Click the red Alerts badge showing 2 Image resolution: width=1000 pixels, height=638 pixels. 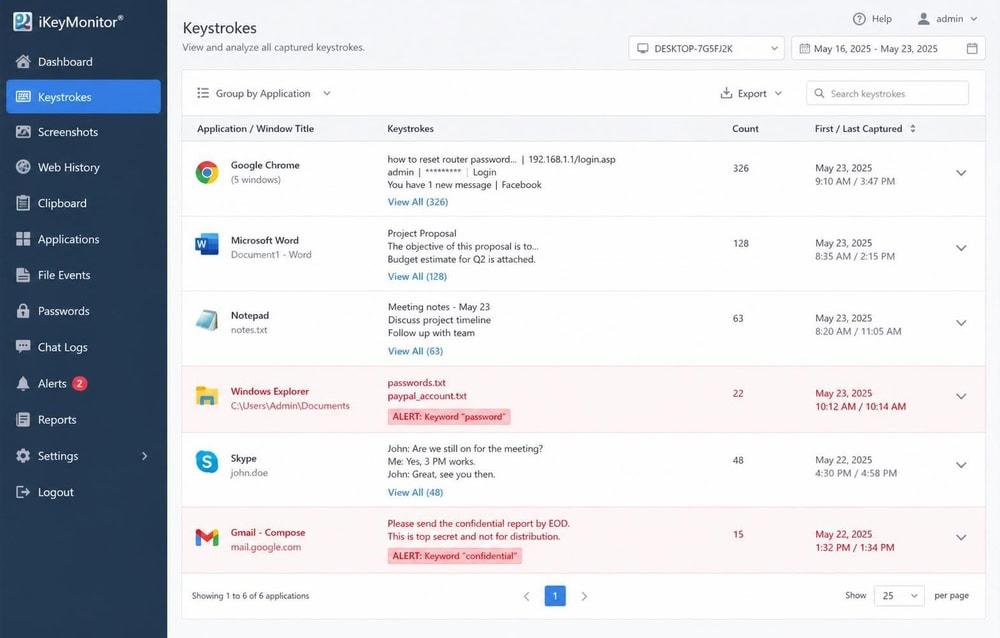(79, 383)
